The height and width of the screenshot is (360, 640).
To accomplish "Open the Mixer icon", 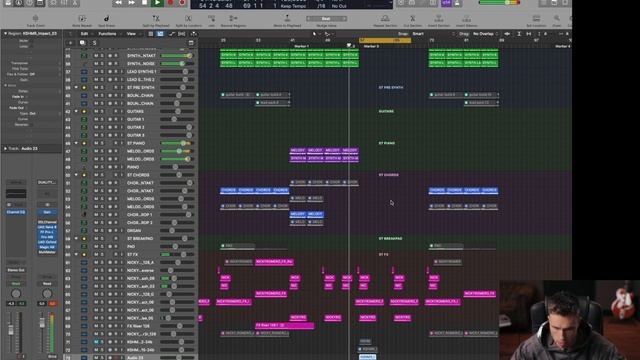I will [64, 3].
